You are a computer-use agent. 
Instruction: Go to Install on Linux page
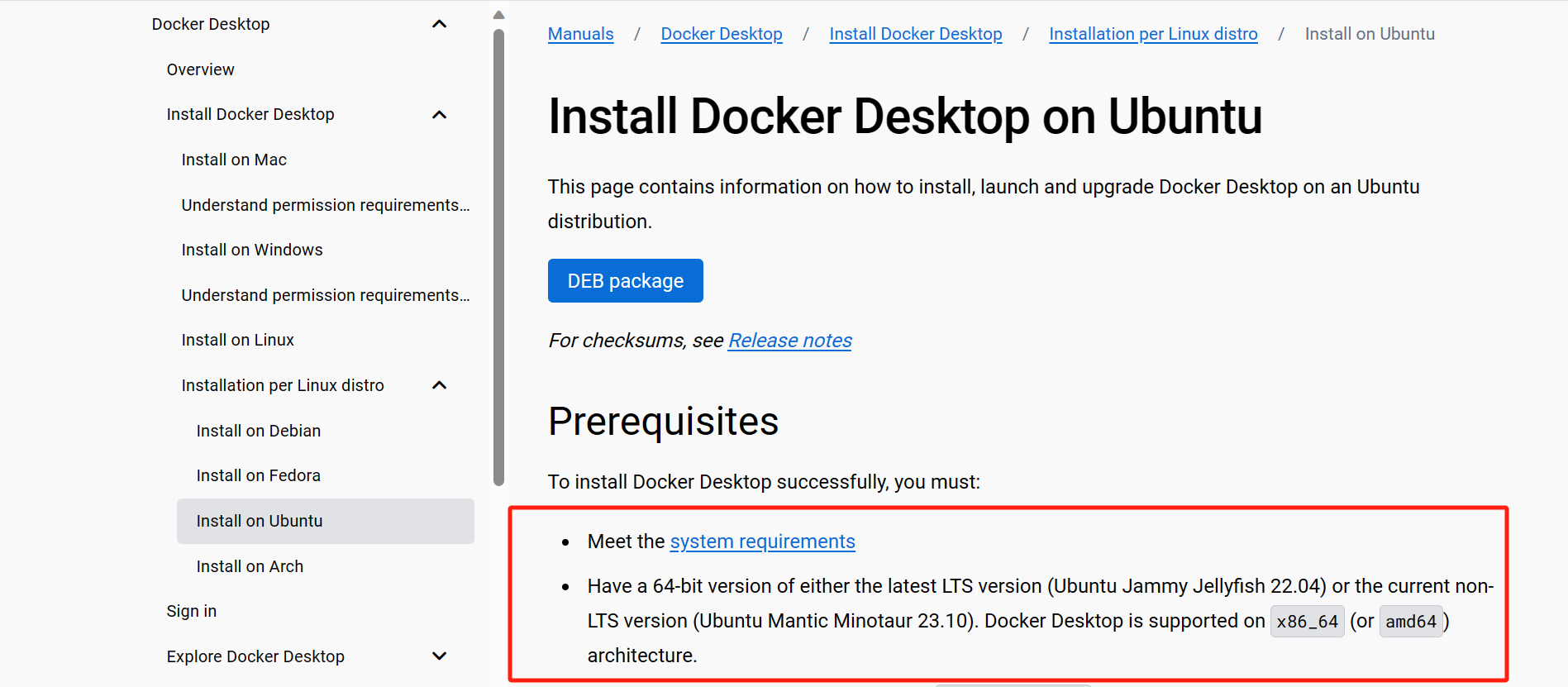point(238,340)
